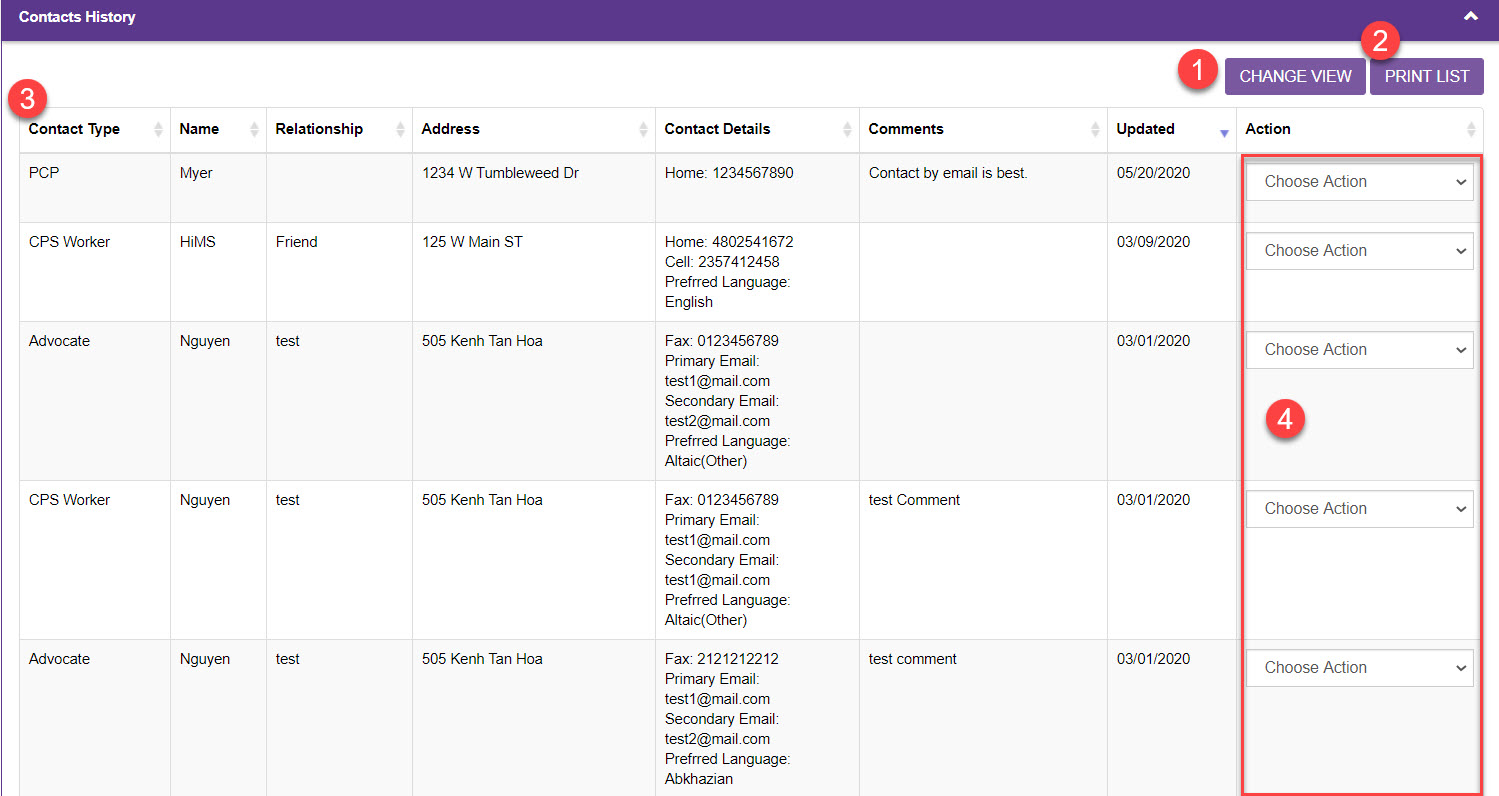Click the name Myer
The image size is (1499, 796).
click(196, 173)
